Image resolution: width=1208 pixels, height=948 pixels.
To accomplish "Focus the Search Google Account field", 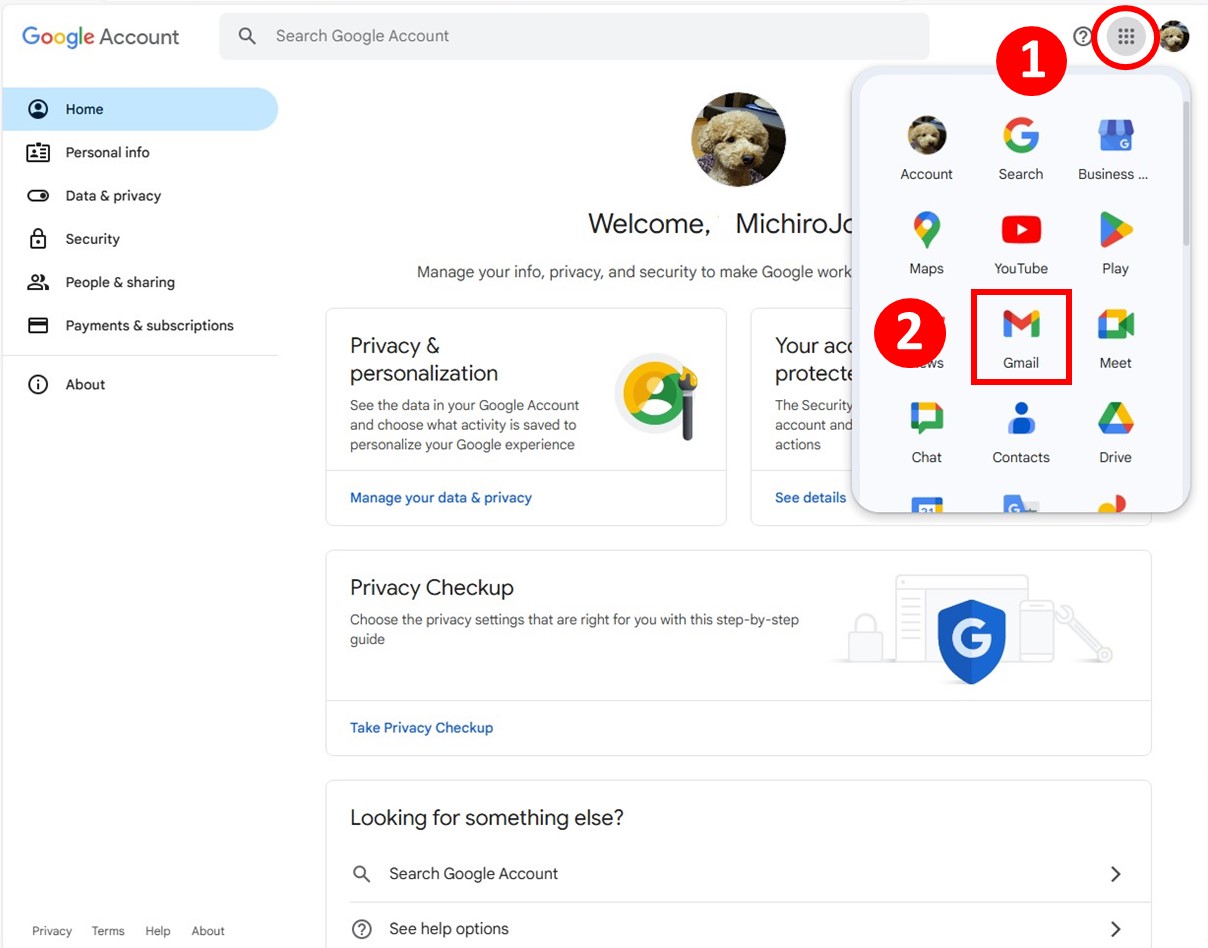I will click(574, 36).
